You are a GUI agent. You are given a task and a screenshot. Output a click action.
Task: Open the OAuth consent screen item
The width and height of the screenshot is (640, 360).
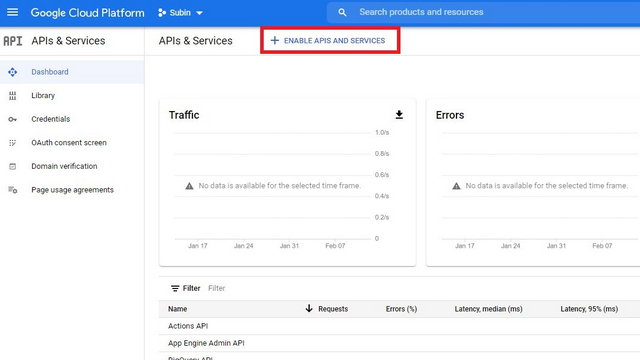coord(72,143)
